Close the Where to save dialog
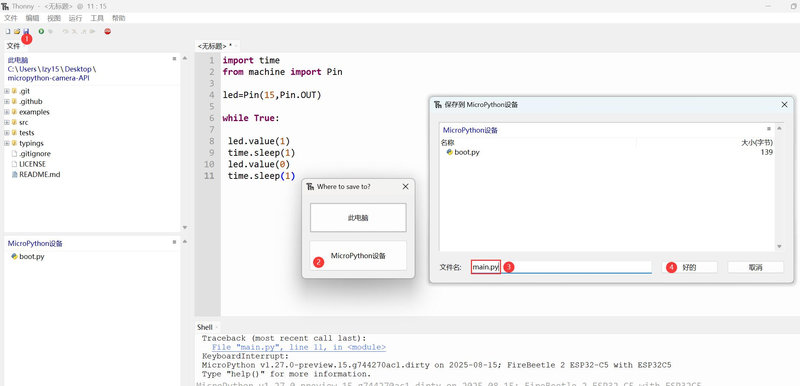 pyautogui.click(x=406, y=187)
